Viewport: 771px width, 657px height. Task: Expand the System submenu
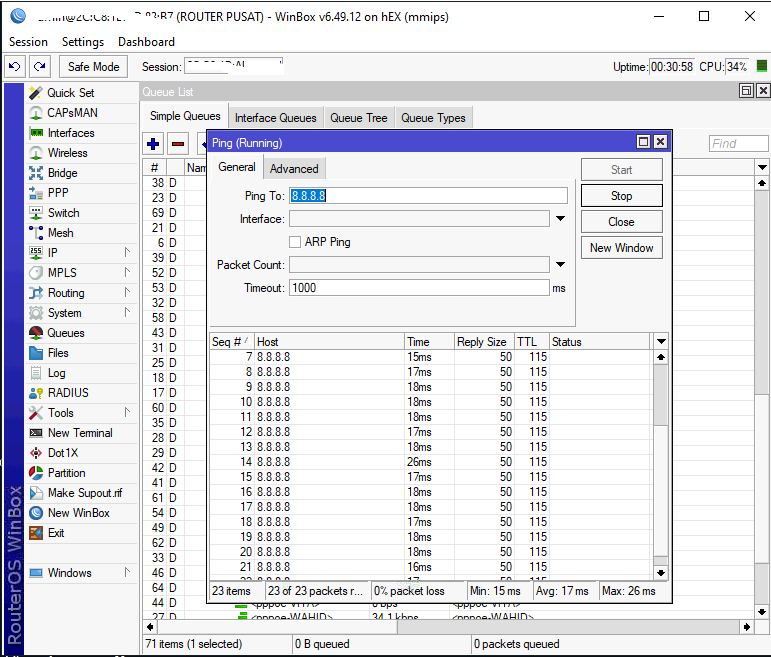(127, 312)
